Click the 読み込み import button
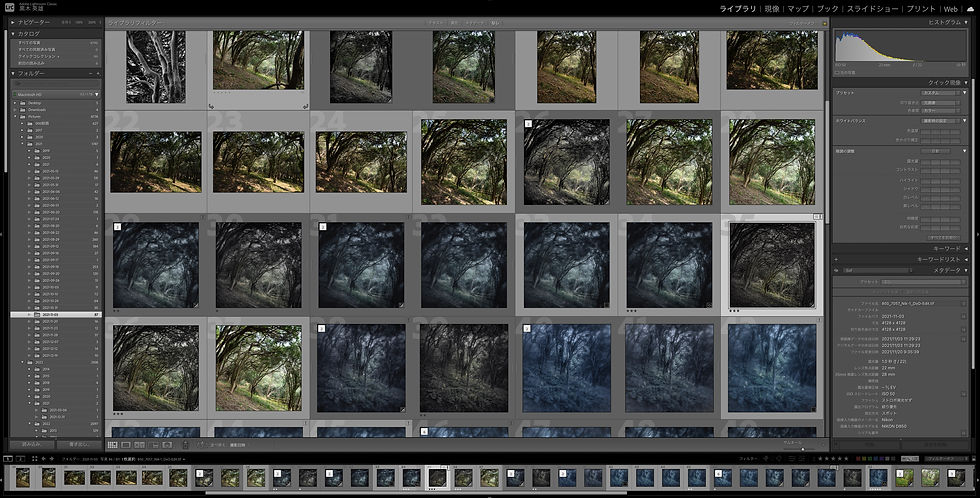The height and width of the screenshot is (498, 980). click(31, 444)
